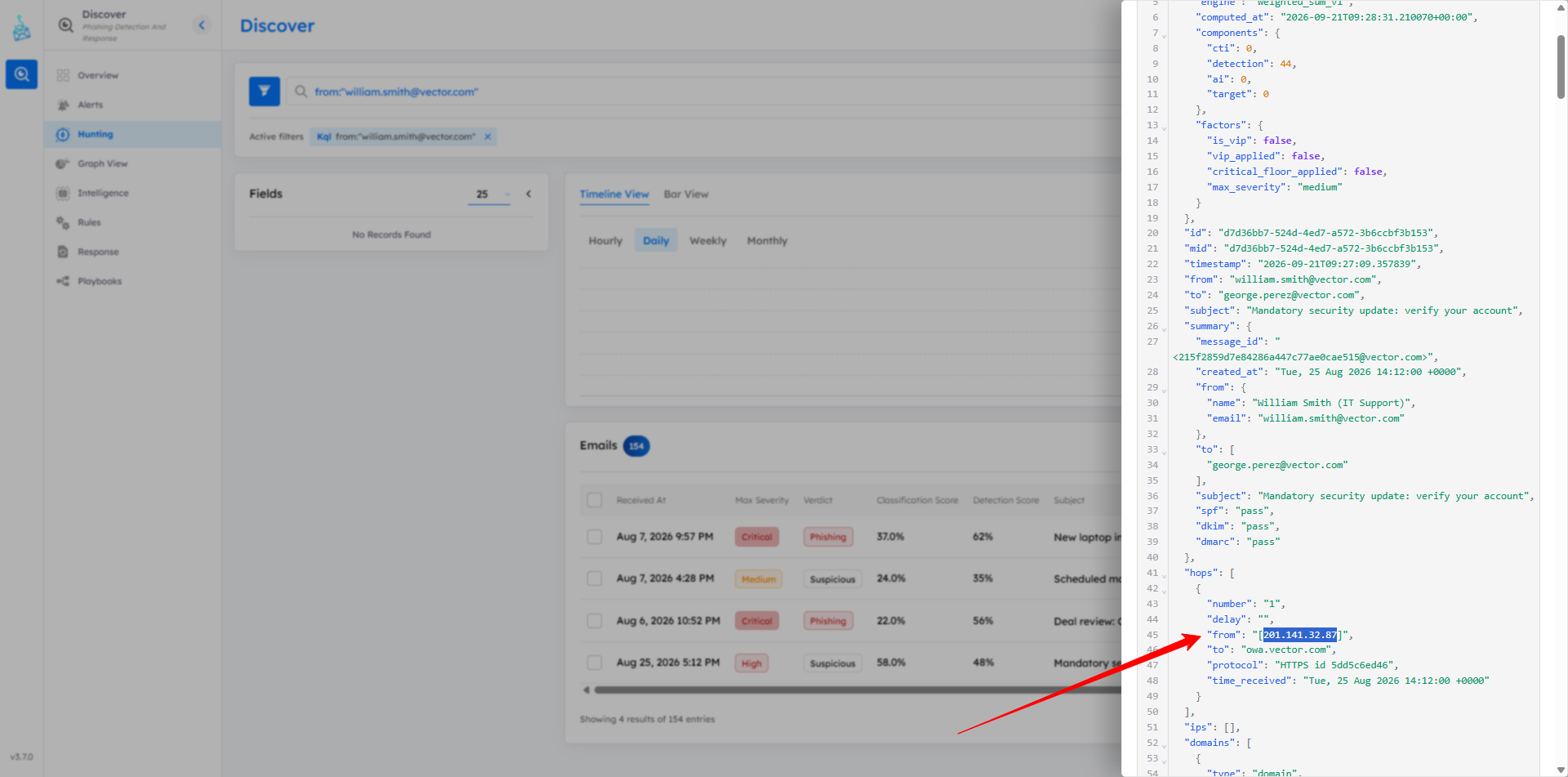Select the Daily interval
Viewport: 1568px width, 777px height.
656,241
